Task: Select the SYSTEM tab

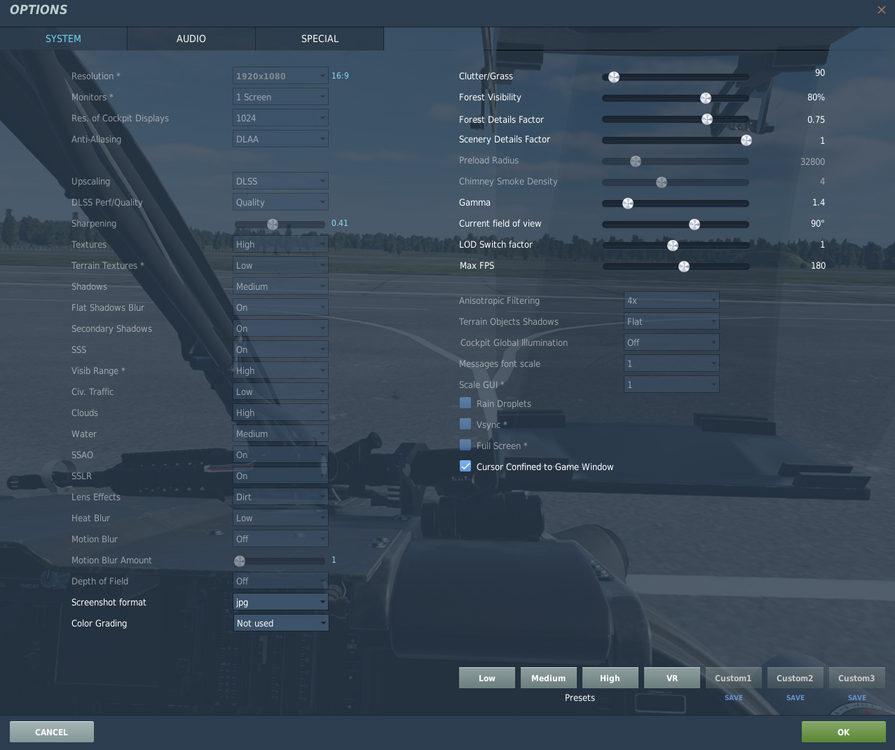Action: [63, 39]
